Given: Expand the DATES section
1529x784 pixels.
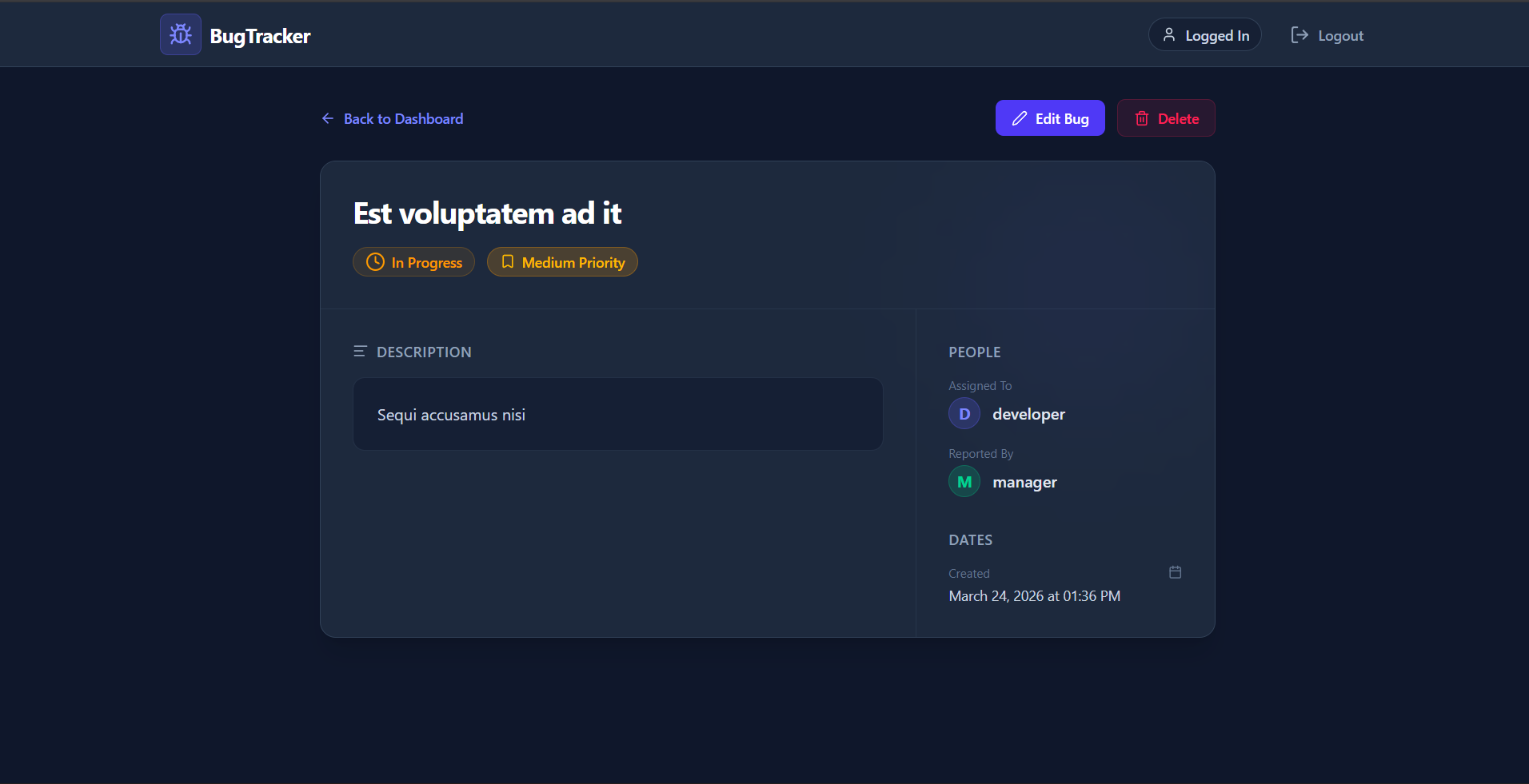Looking at the screenshot, I should tap(970, 539).
